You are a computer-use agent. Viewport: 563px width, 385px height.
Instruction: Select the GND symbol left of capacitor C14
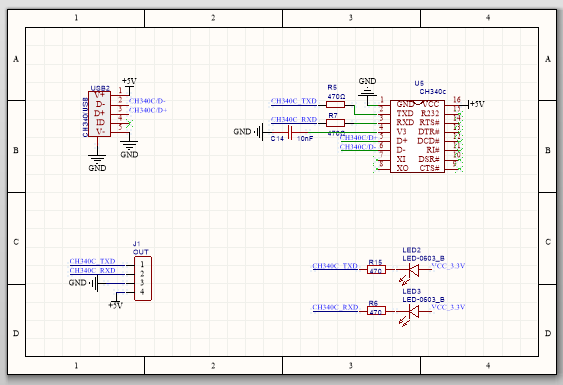point(248,132)
